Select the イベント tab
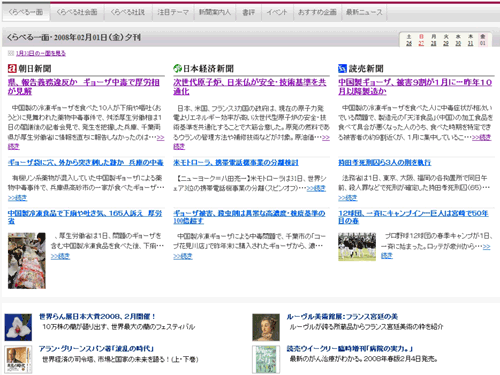This screenshot has height=375, width=500. tap(277, 12)
